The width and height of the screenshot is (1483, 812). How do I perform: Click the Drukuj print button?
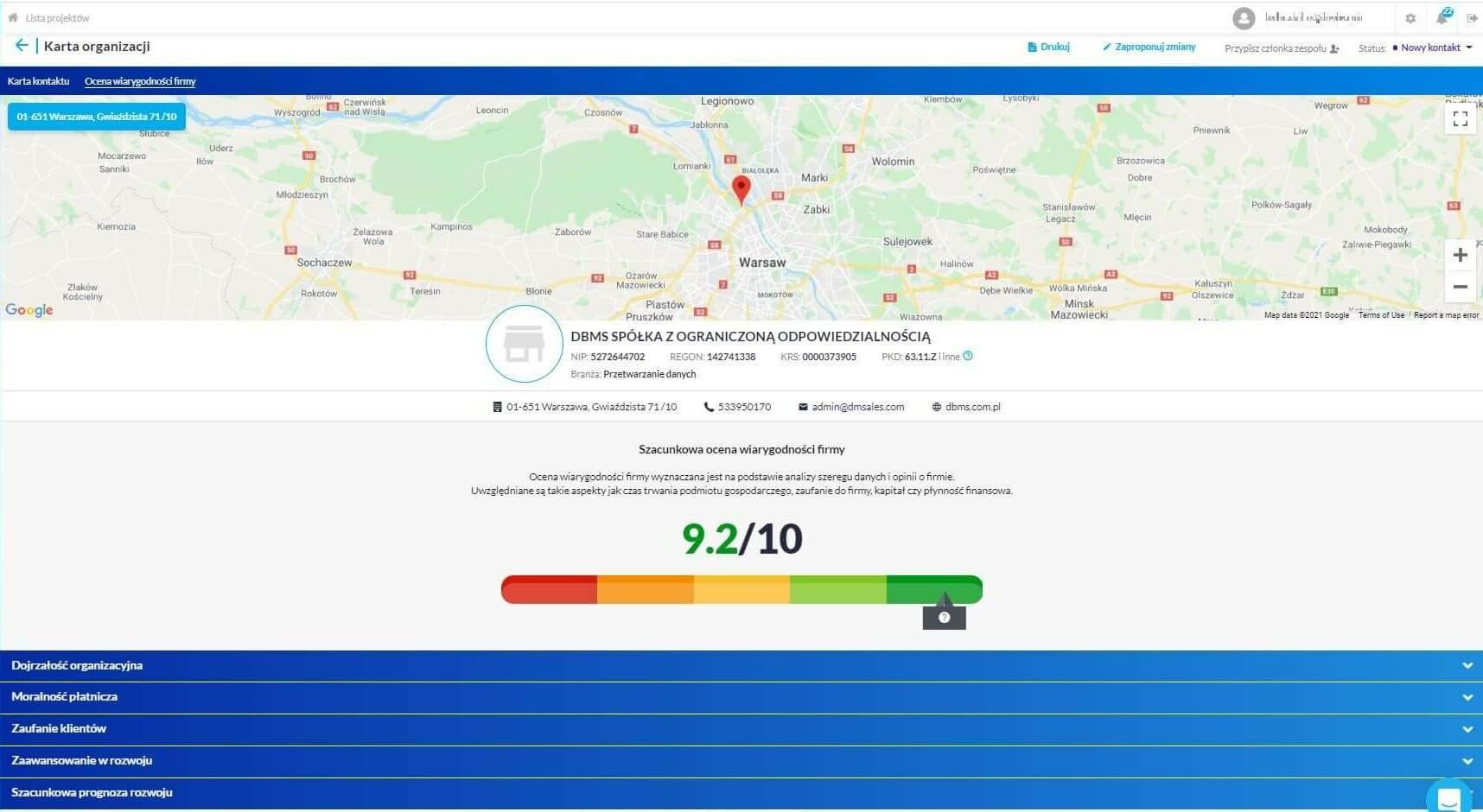(1048, 47)
